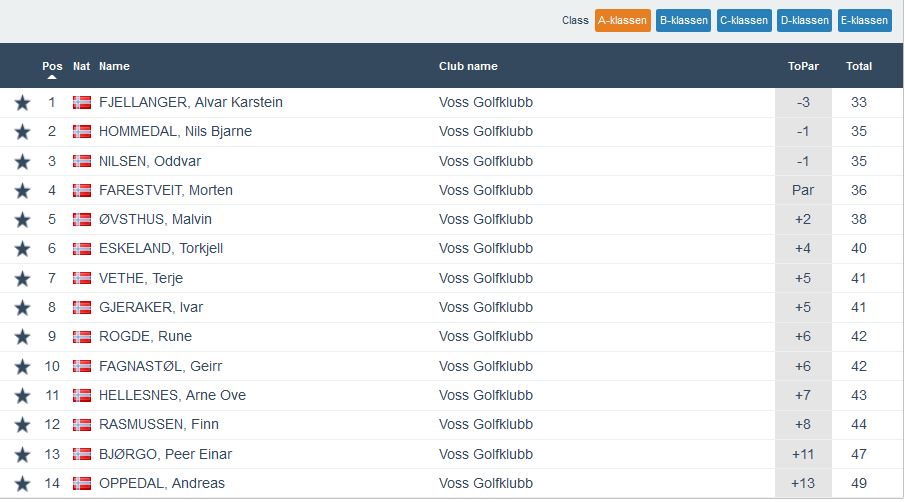The image size is (905, 502).
Task: Sort table by ToPar column
Action: [x=803, y=66]
